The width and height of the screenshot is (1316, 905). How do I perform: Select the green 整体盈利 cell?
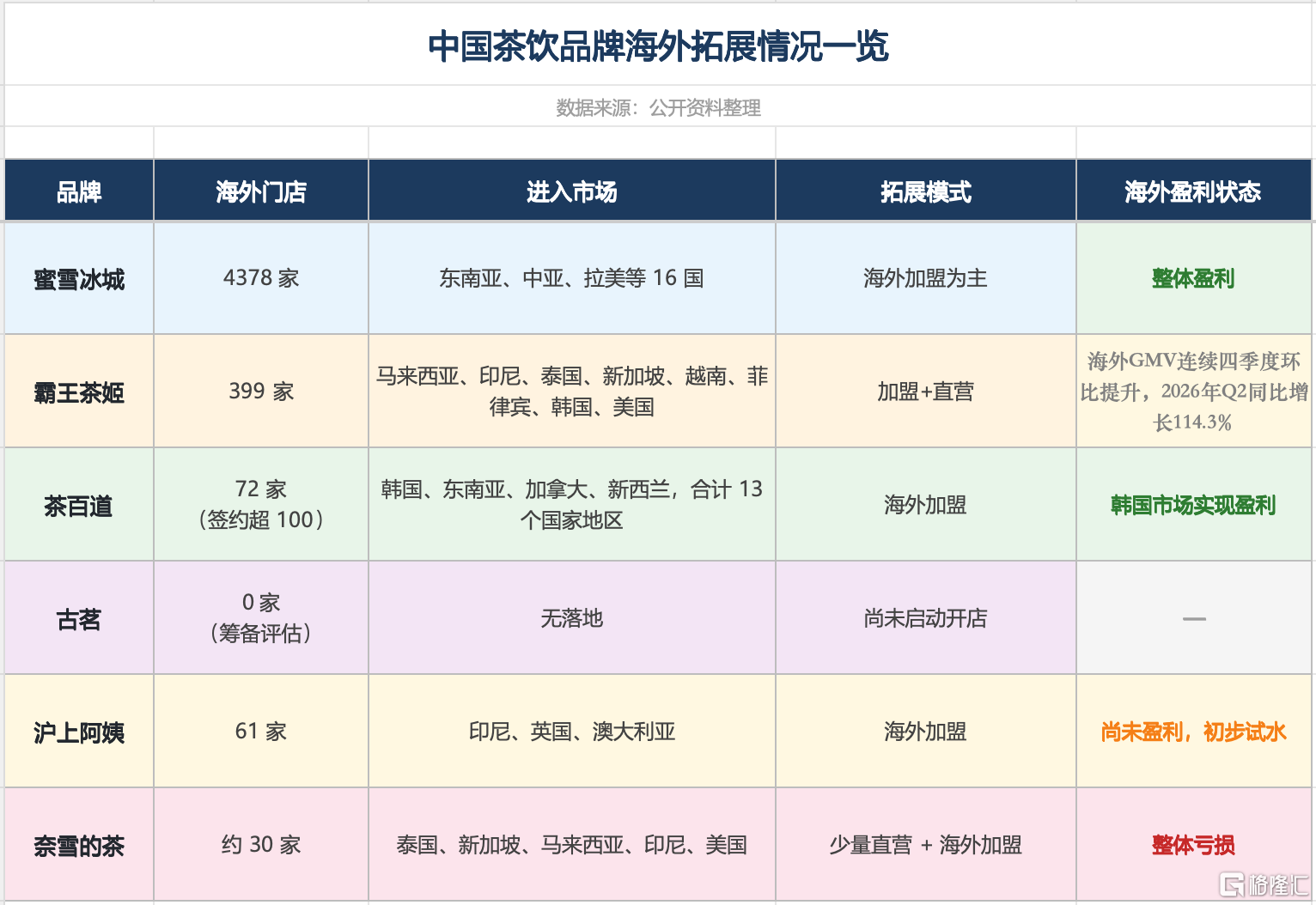[1193, 278]
